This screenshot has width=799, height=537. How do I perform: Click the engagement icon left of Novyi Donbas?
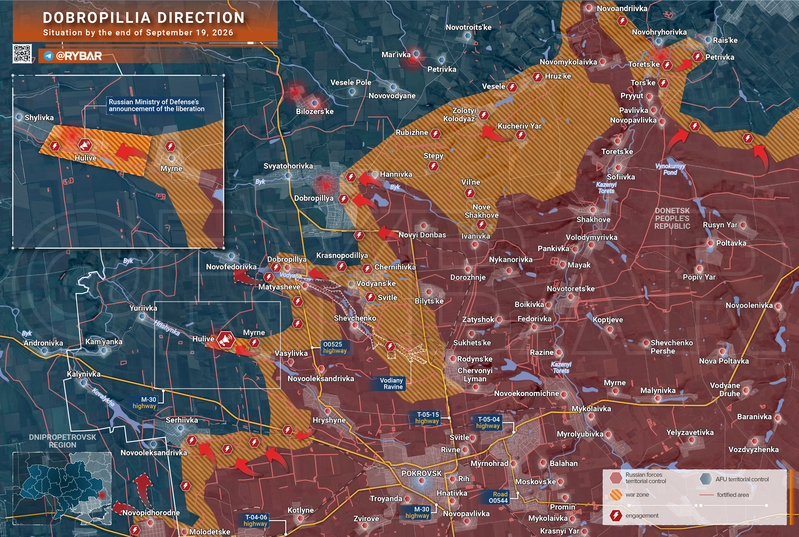tap(359, 235)
